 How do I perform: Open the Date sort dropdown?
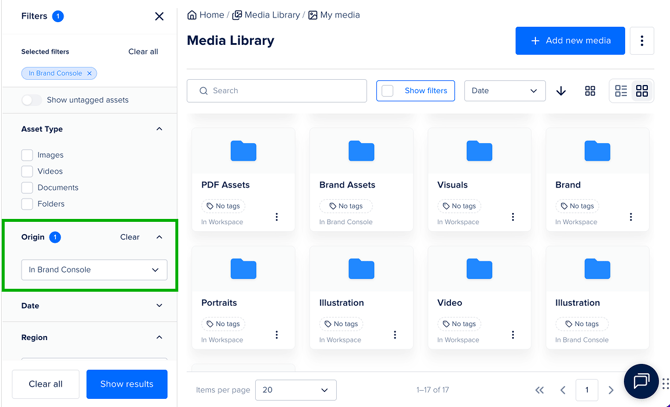(x=505, y=91)
